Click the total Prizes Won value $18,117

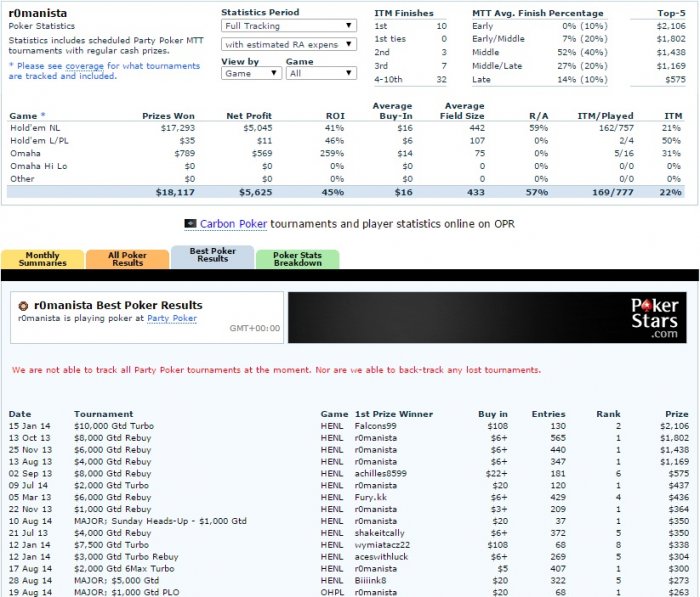[175, 192]
